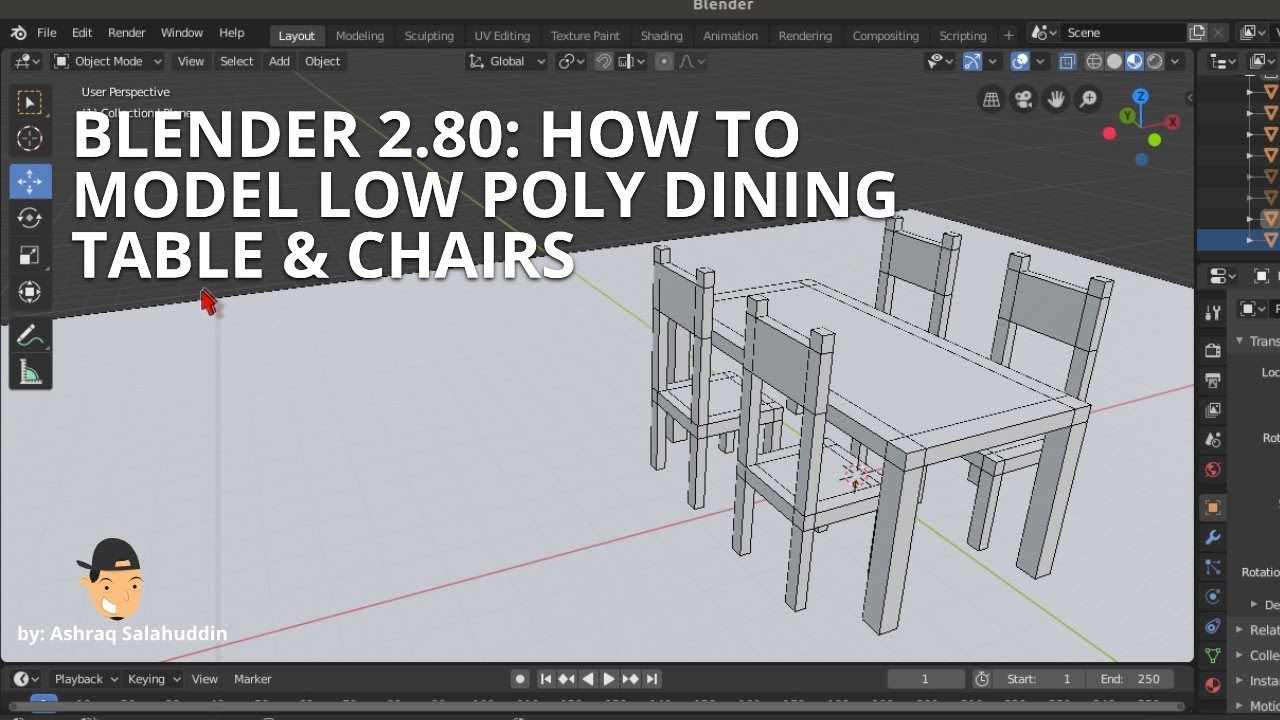
Task: Activate the Rotate tool
Action: coord(30,218)
